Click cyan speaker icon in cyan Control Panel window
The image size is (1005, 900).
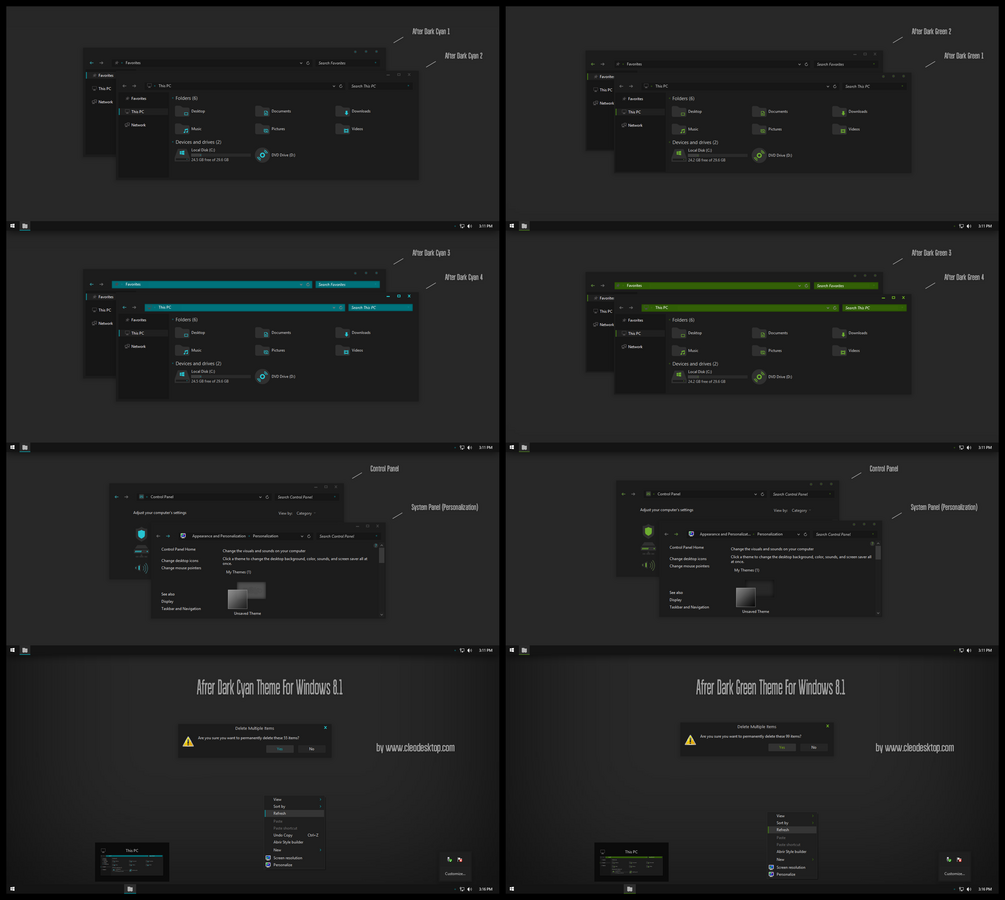(142, 568)
